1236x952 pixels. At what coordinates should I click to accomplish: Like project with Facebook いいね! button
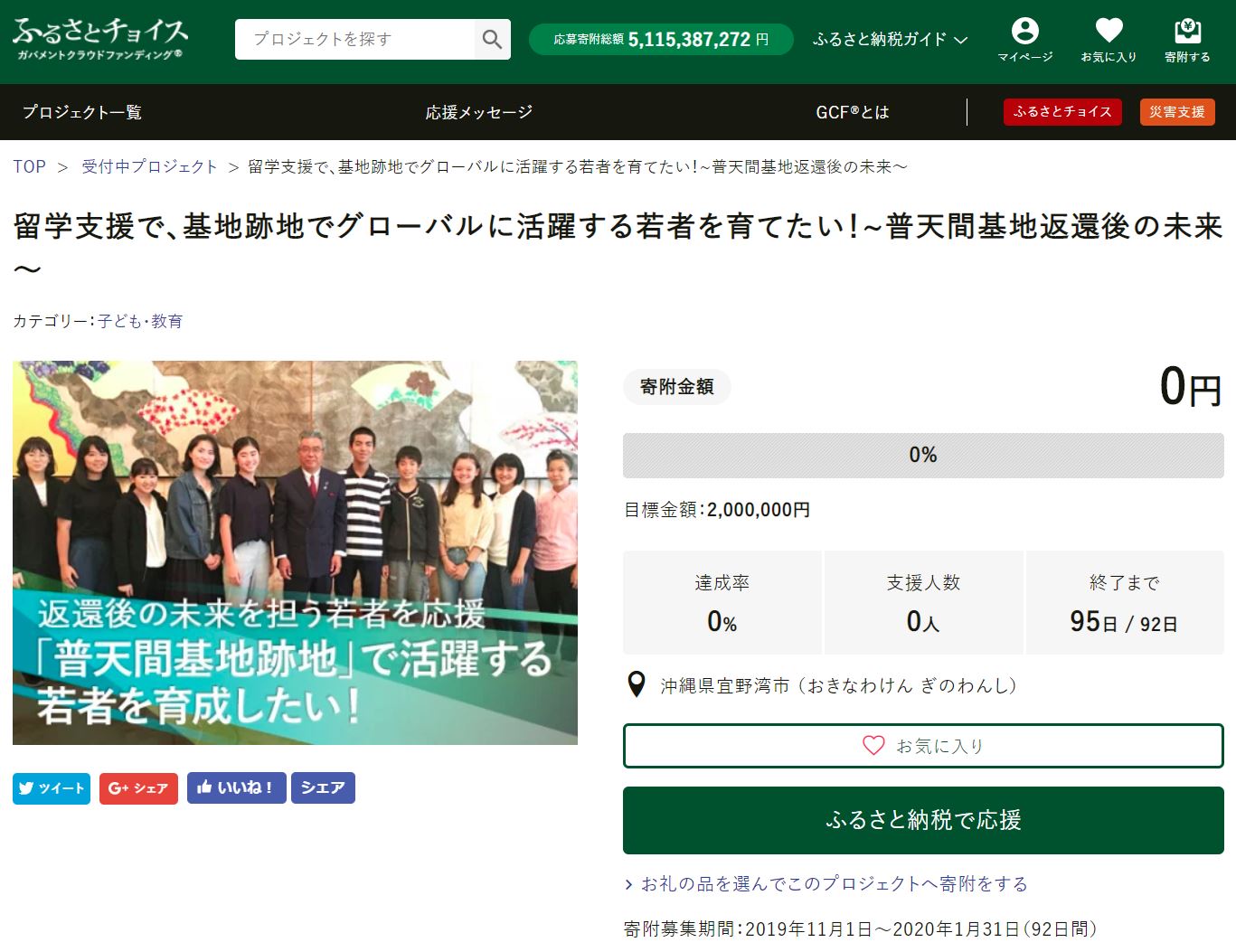[237, 788]
